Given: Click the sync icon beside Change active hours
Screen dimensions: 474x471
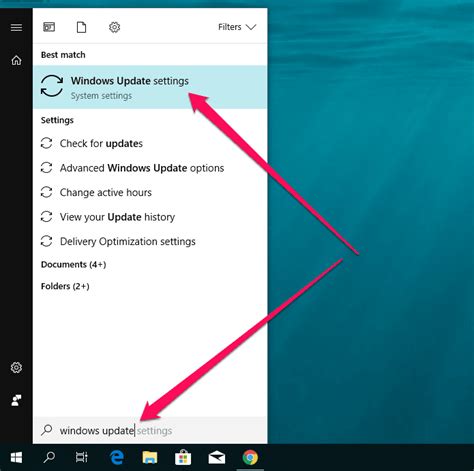Looking at the screenshot, I should (x=46, y=192).
